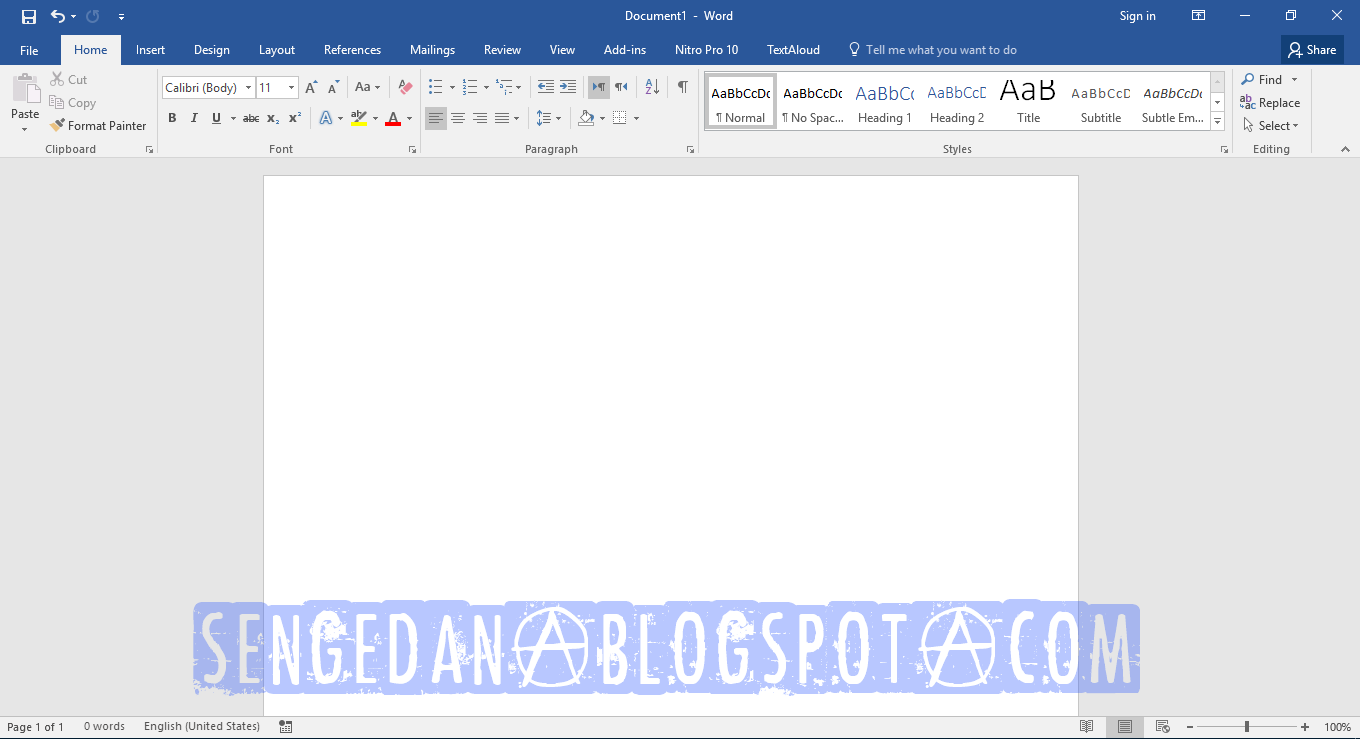Viewport: 1360px width, 739px height.
Task: Align text to the right
Action: [x=480, y=118]
